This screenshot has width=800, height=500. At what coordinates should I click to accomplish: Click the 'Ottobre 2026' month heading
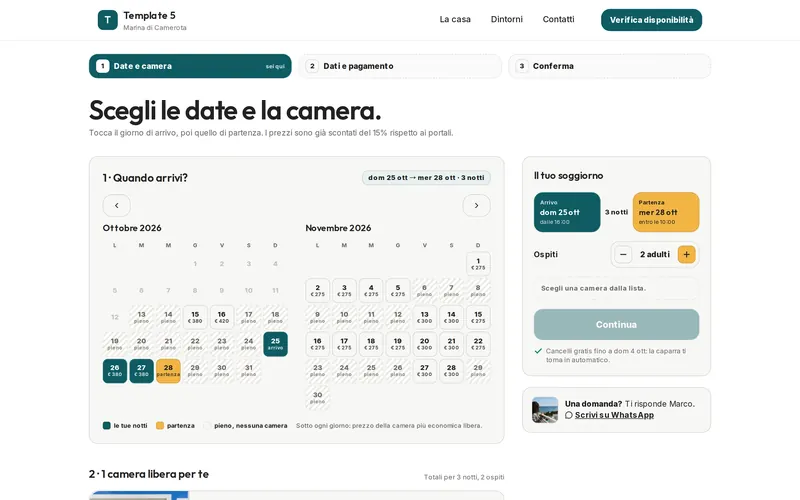coord(132,228)
